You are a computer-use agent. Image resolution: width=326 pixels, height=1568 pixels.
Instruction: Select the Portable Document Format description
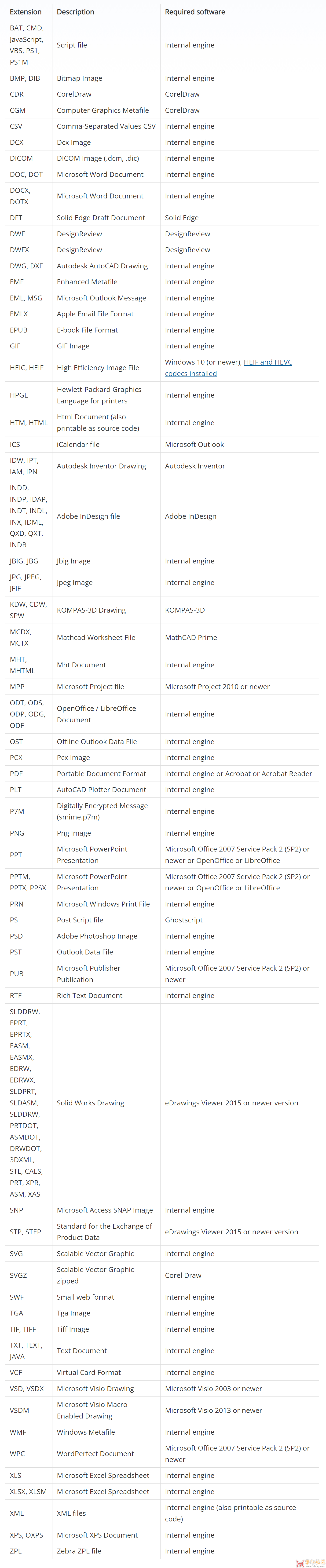tap(101, 774)
